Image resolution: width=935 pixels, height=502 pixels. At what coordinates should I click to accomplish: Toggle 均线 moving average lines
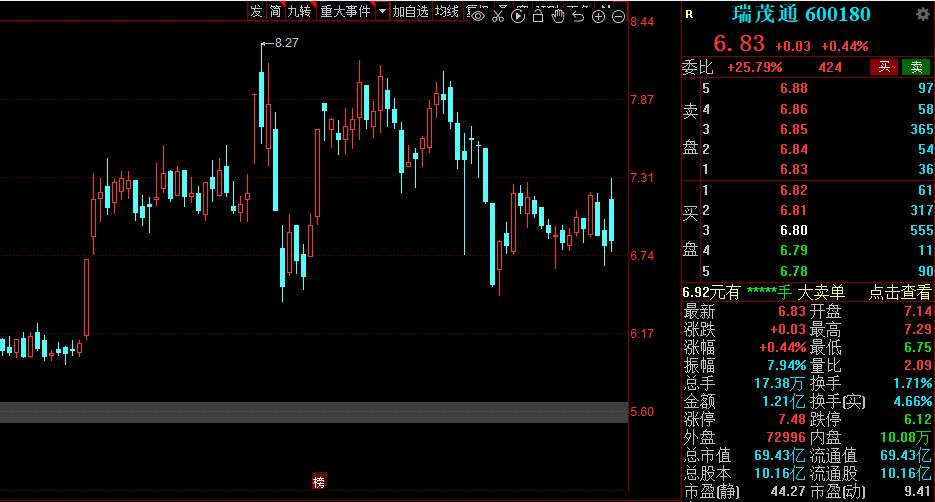pos(447,11)
